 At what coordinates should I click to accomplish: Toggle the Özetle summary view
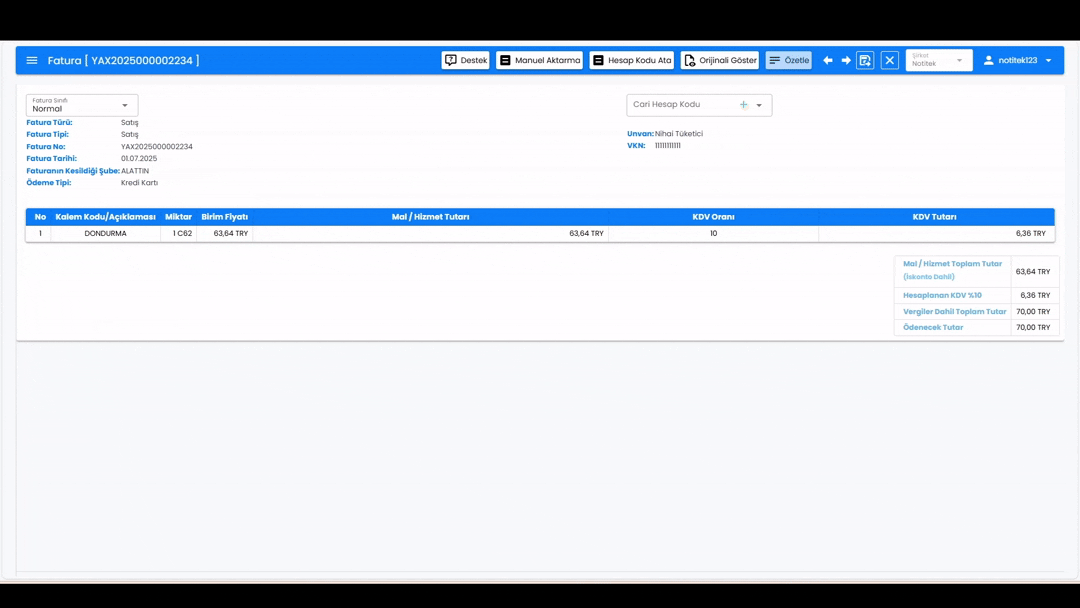788,60
